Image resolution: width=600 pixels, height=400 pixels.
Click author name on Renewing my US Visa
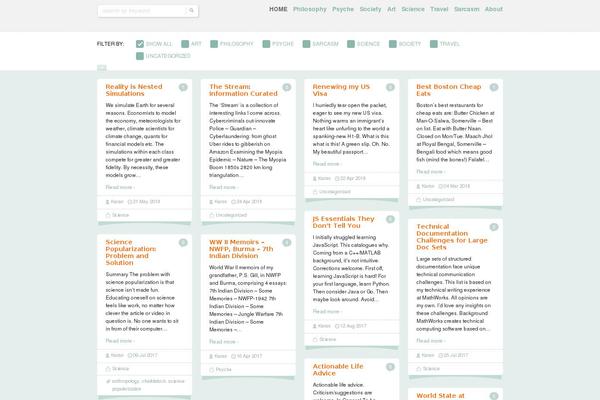tap(324, 178)
